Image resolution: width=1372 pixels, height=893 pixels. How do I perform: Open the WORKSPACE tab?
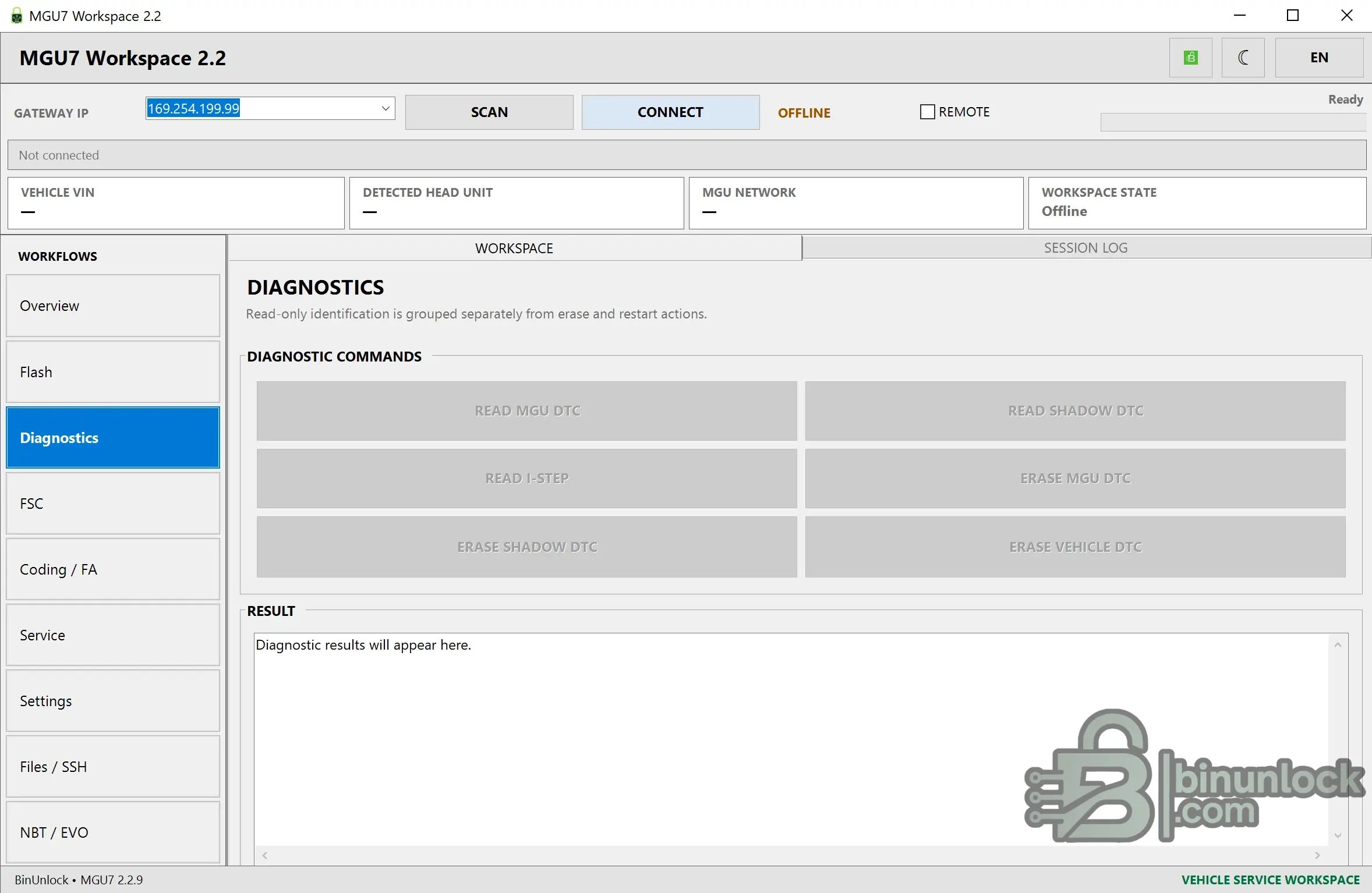tap(514, 248)
